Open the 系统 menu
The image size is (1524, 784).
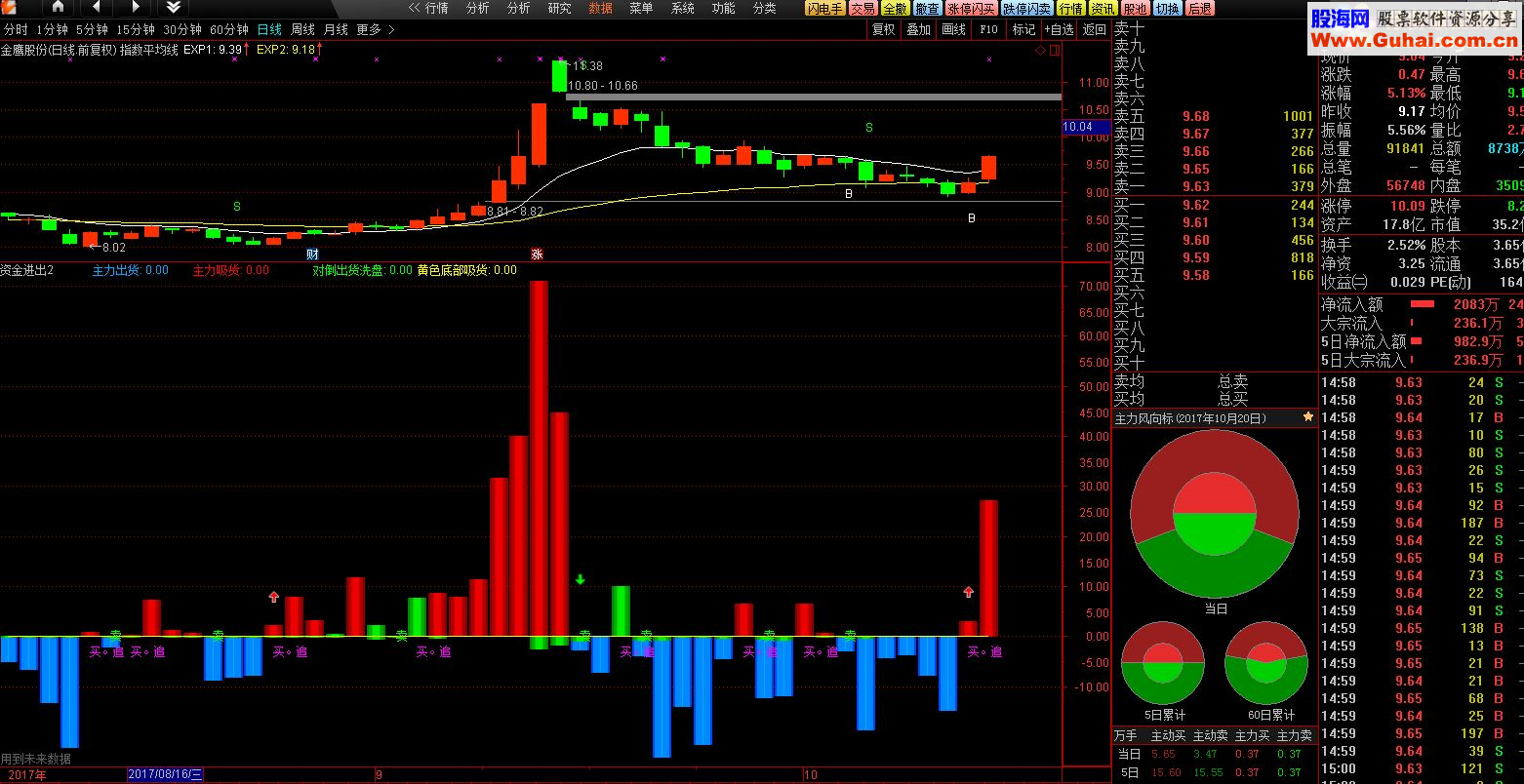click(683, 8)
